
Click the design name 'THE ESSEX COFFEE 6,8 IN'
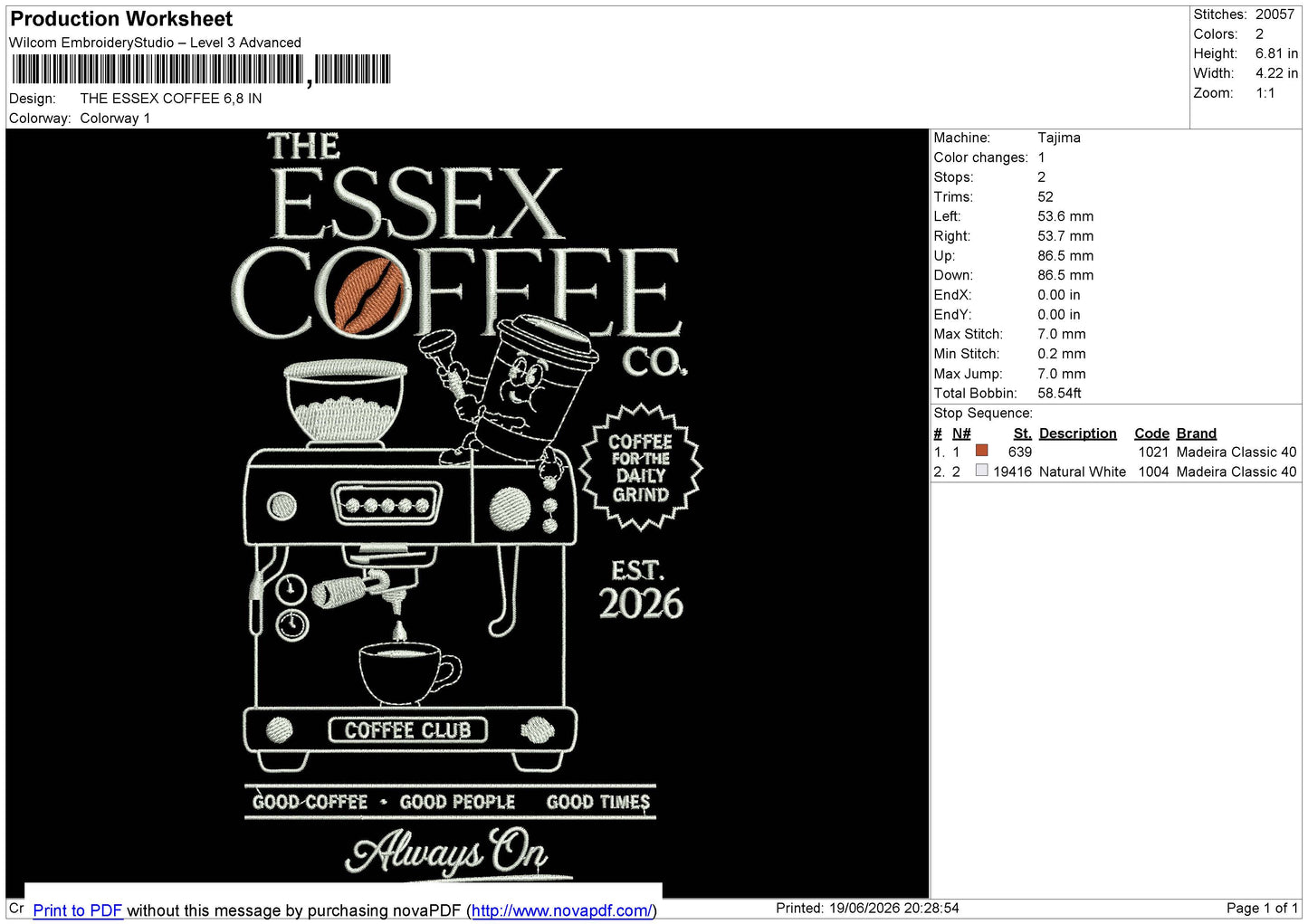click(x=171, y=99)
